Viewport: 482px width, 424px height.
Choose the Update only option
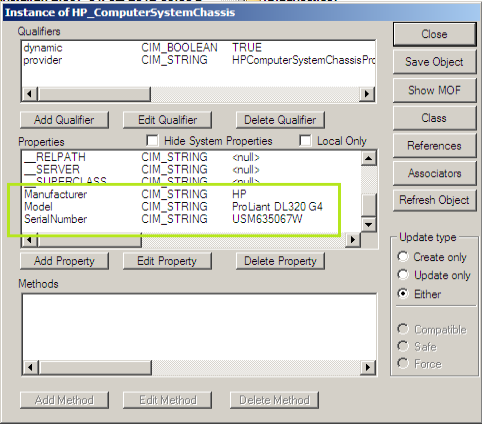(x=403, y=275)
